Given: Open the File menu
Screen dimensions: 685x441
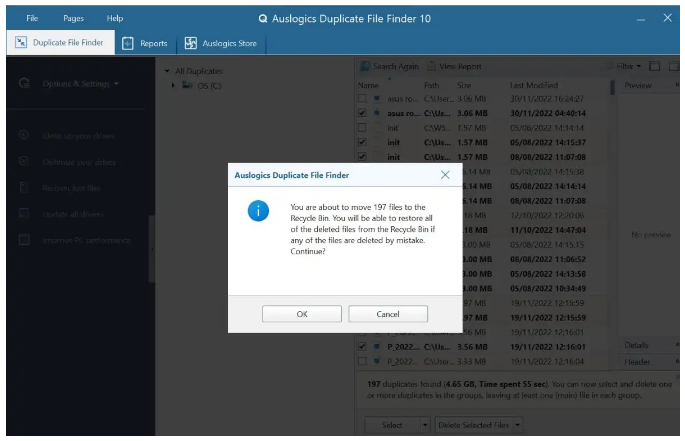Looking at the screenshot, I should tap(32, 18).
